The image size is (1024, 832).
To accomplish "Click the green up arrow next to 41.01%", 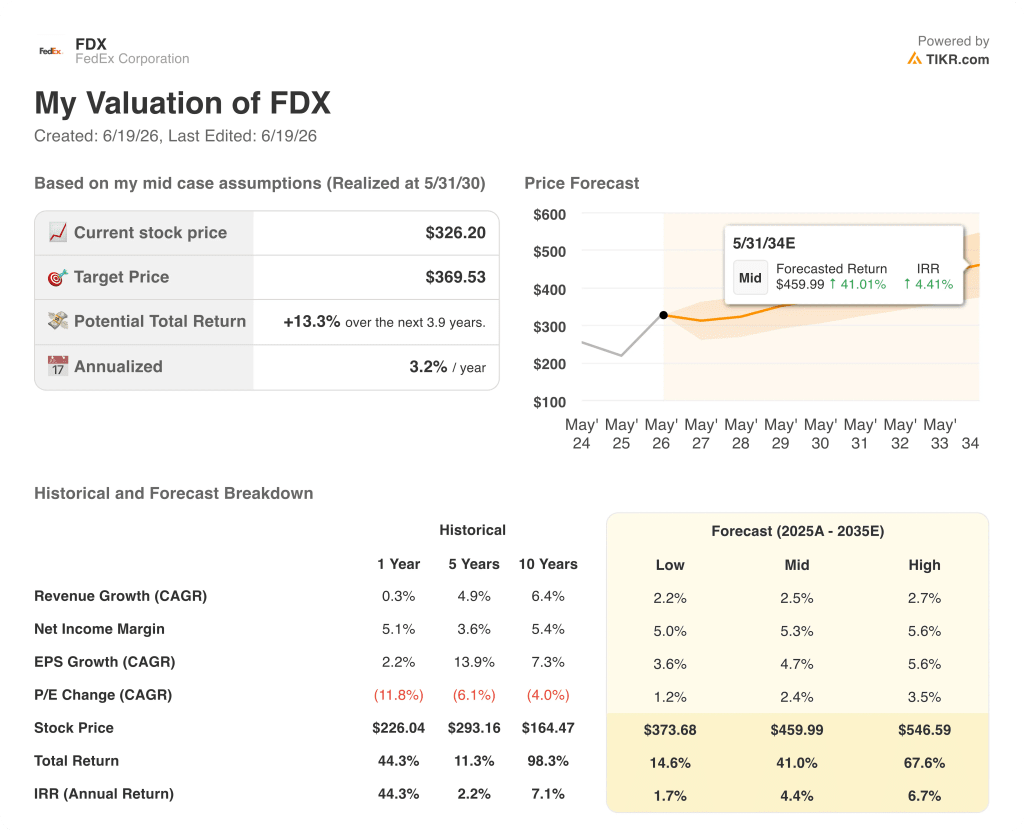I will (833, 285).
